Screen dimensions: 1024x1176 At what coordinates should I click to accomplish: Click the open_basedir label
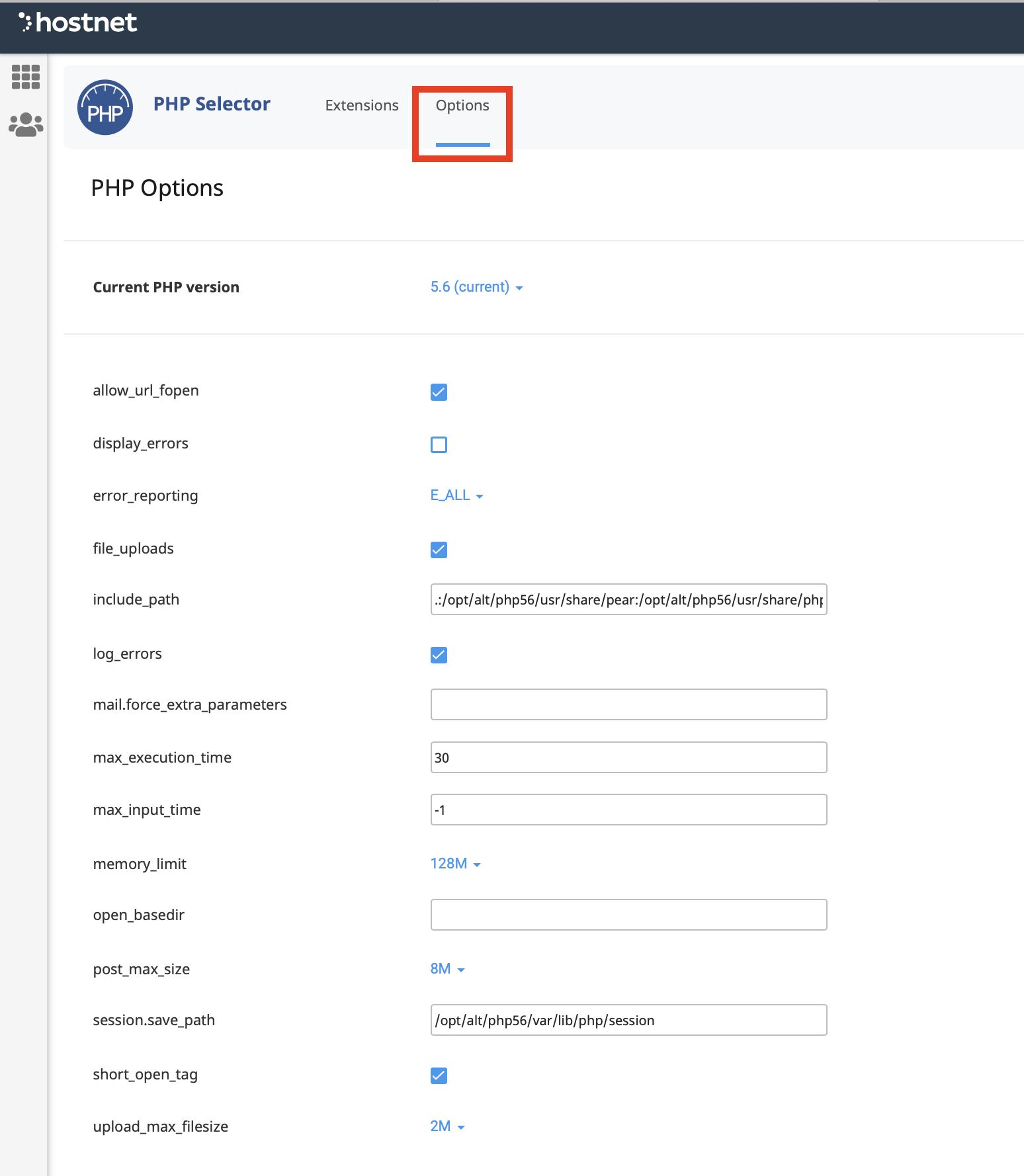coord(138,915)
